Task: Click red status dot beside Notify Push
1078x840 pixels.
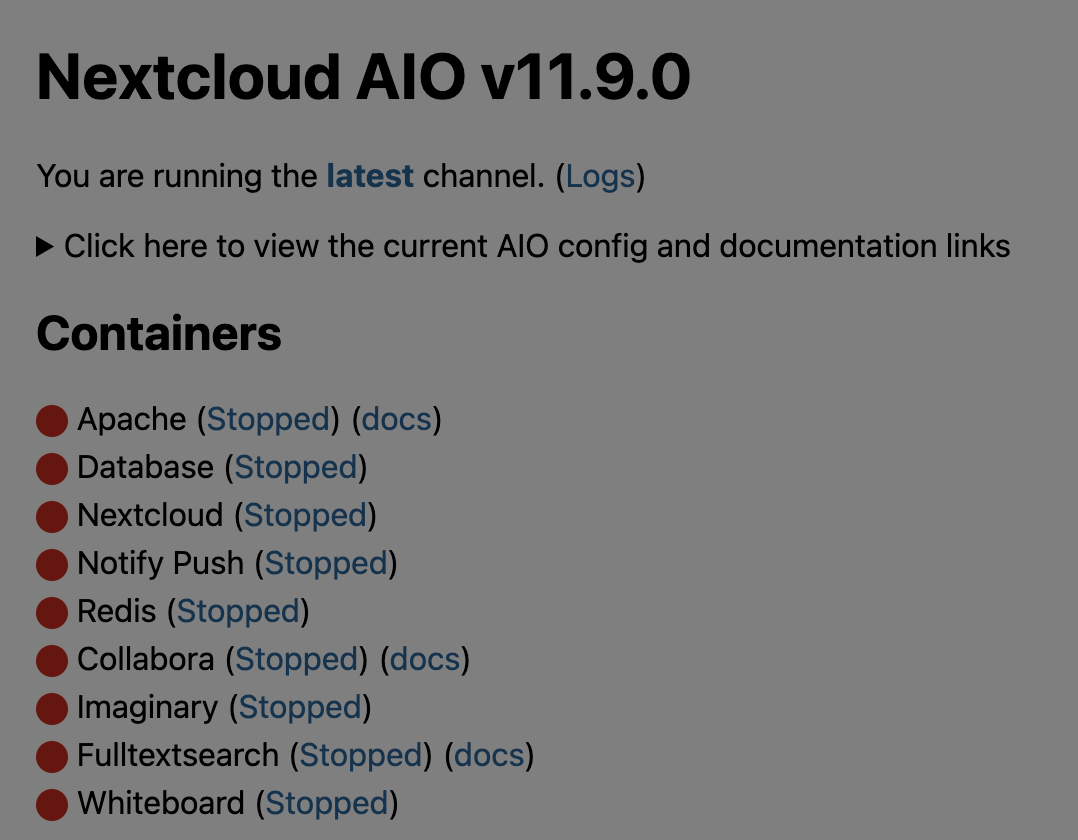Action: pyautogui.click(x=52, y=565)
